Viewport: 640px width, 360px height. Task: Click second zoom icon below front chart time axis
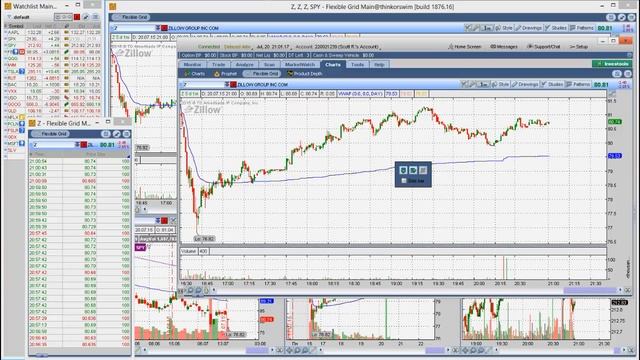tap(198, 291)
